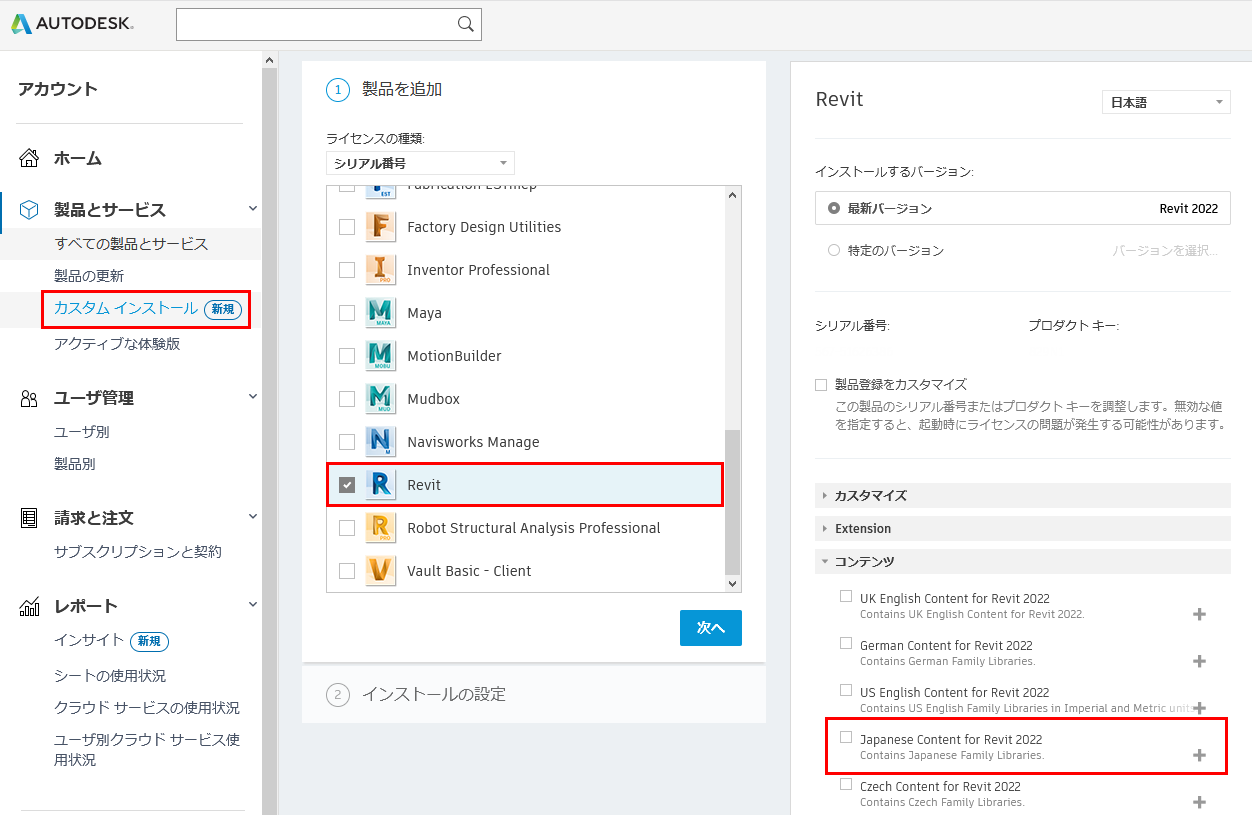1252x815 pixels.
Task: Open シートの使用状況 link
Action: click(110, 676)
